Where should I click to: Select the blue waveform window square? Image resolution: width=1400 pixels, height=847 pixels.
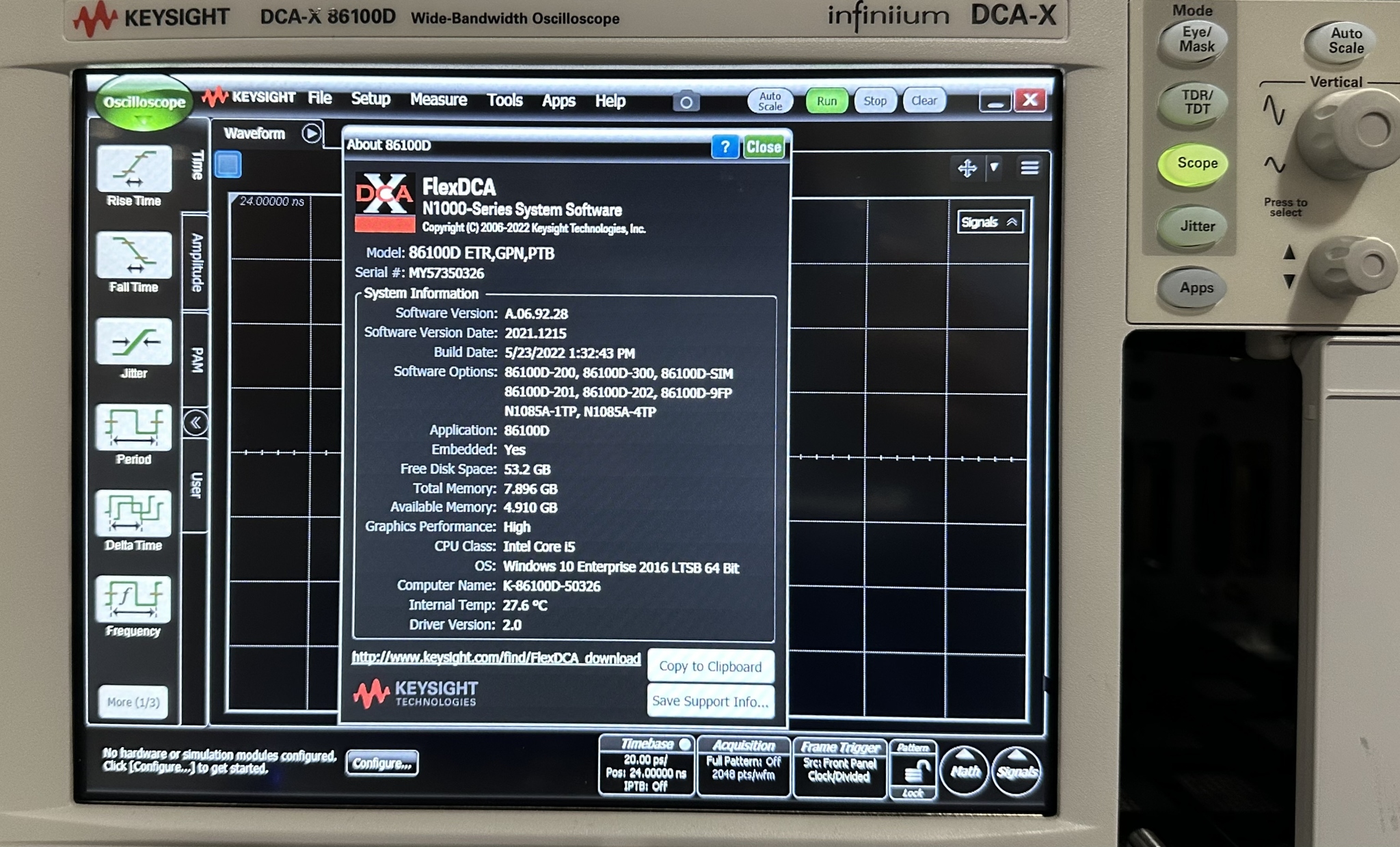point(228,165)
